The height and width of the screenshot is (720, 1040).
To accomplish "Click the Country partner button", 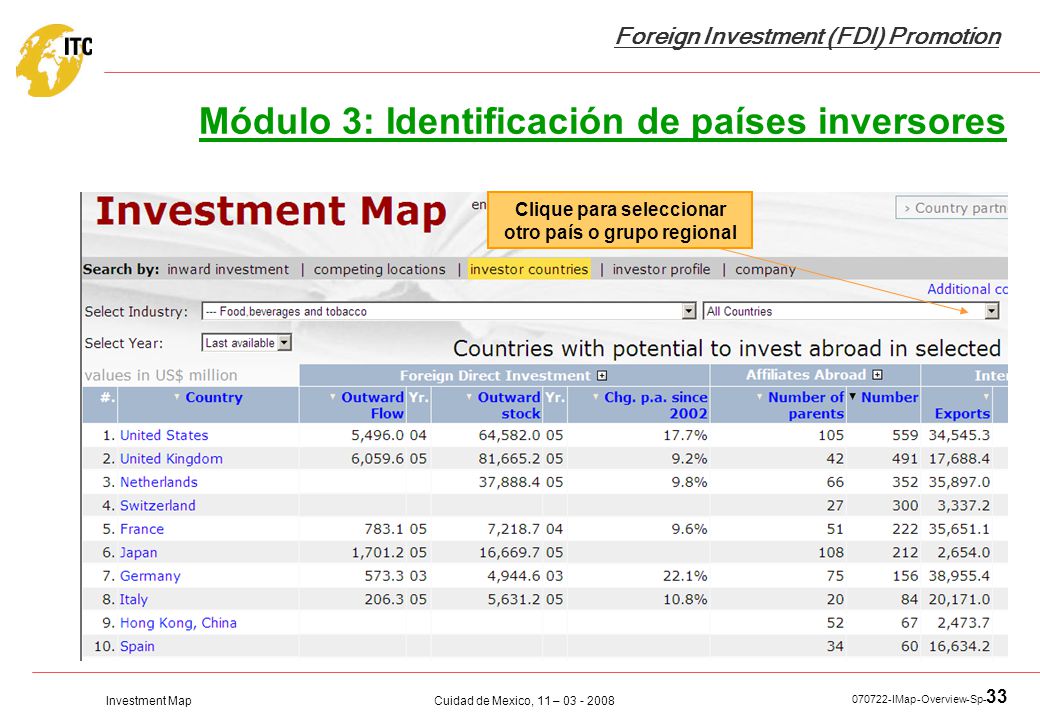I will pos(952,208).
